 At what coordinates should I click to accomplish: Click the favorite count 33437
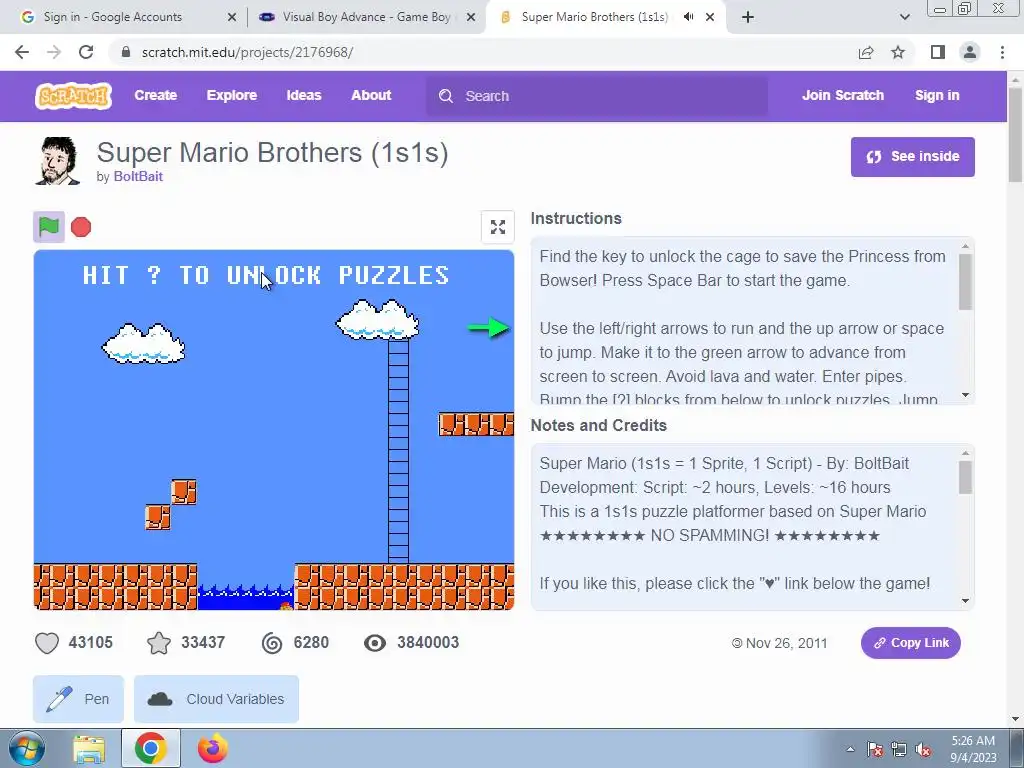tap(203, 643)
